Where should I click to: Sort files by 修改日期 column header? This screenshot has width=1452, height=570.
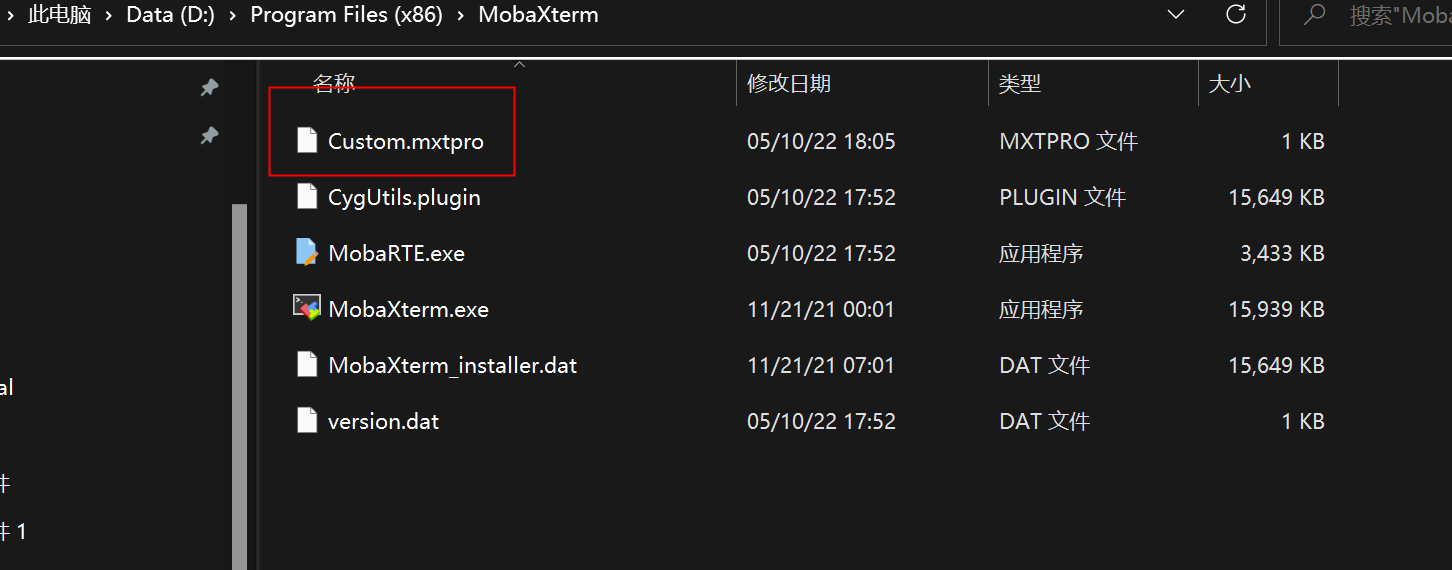[789, 84]
